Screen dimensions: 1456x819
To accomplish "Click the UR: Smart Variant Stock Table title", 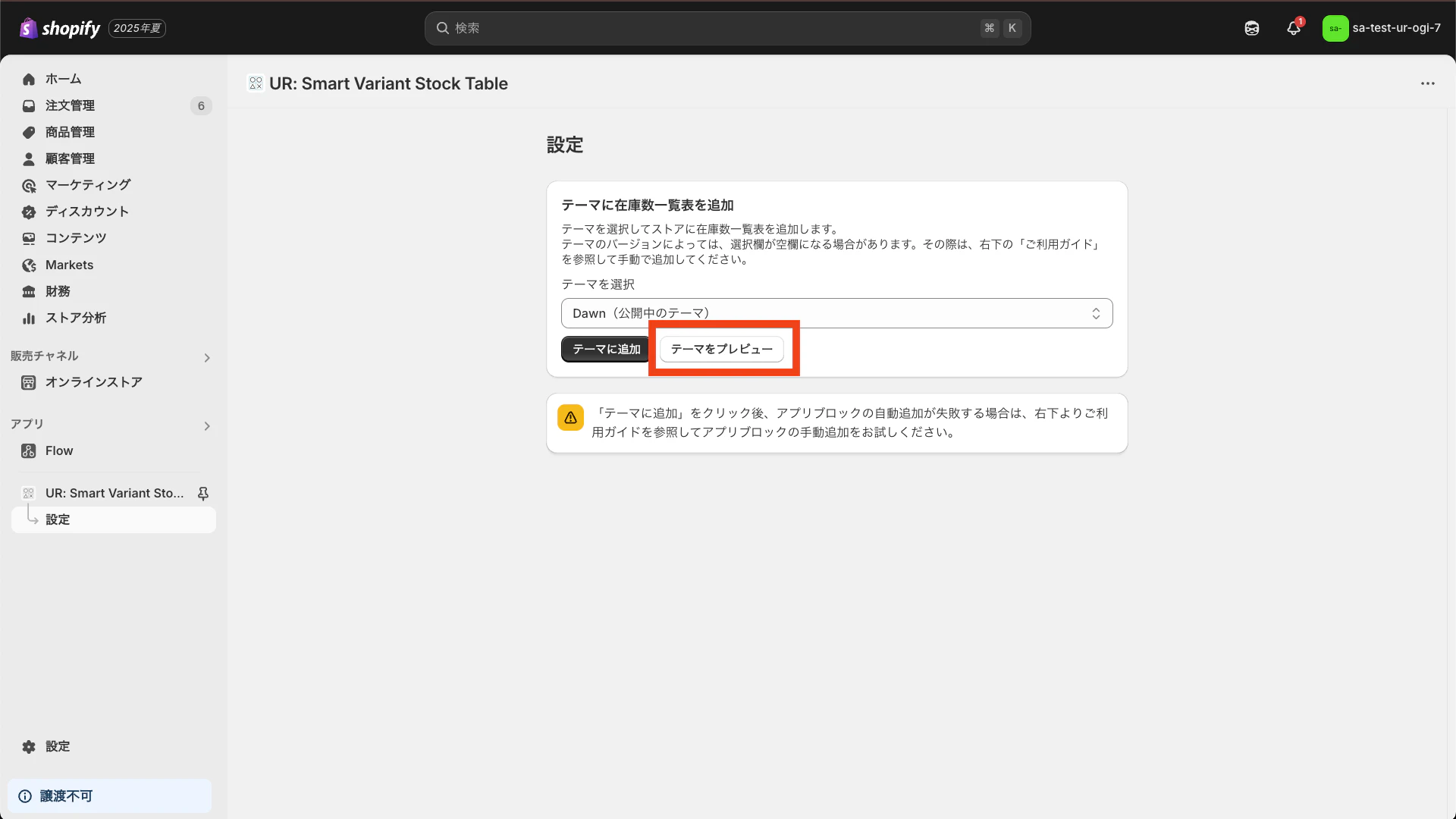I will 388,83.
